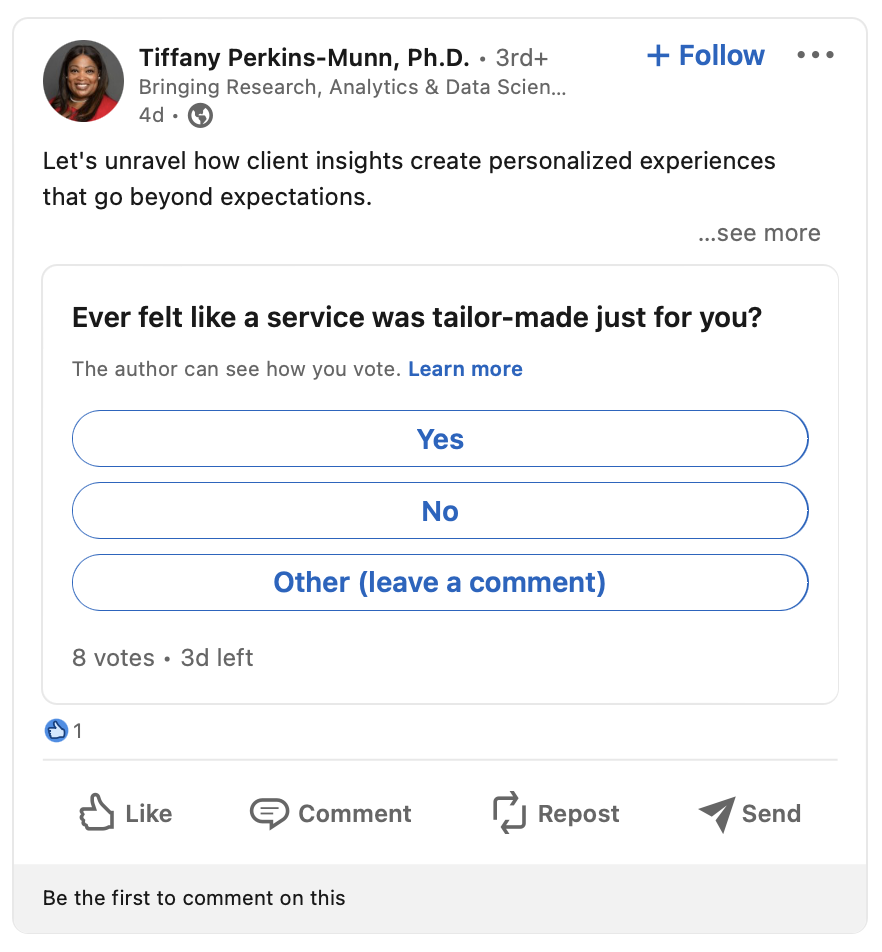Click the plus icon next to Follow
The width and height of the screenshot is (882, 952).
point(658,55)
